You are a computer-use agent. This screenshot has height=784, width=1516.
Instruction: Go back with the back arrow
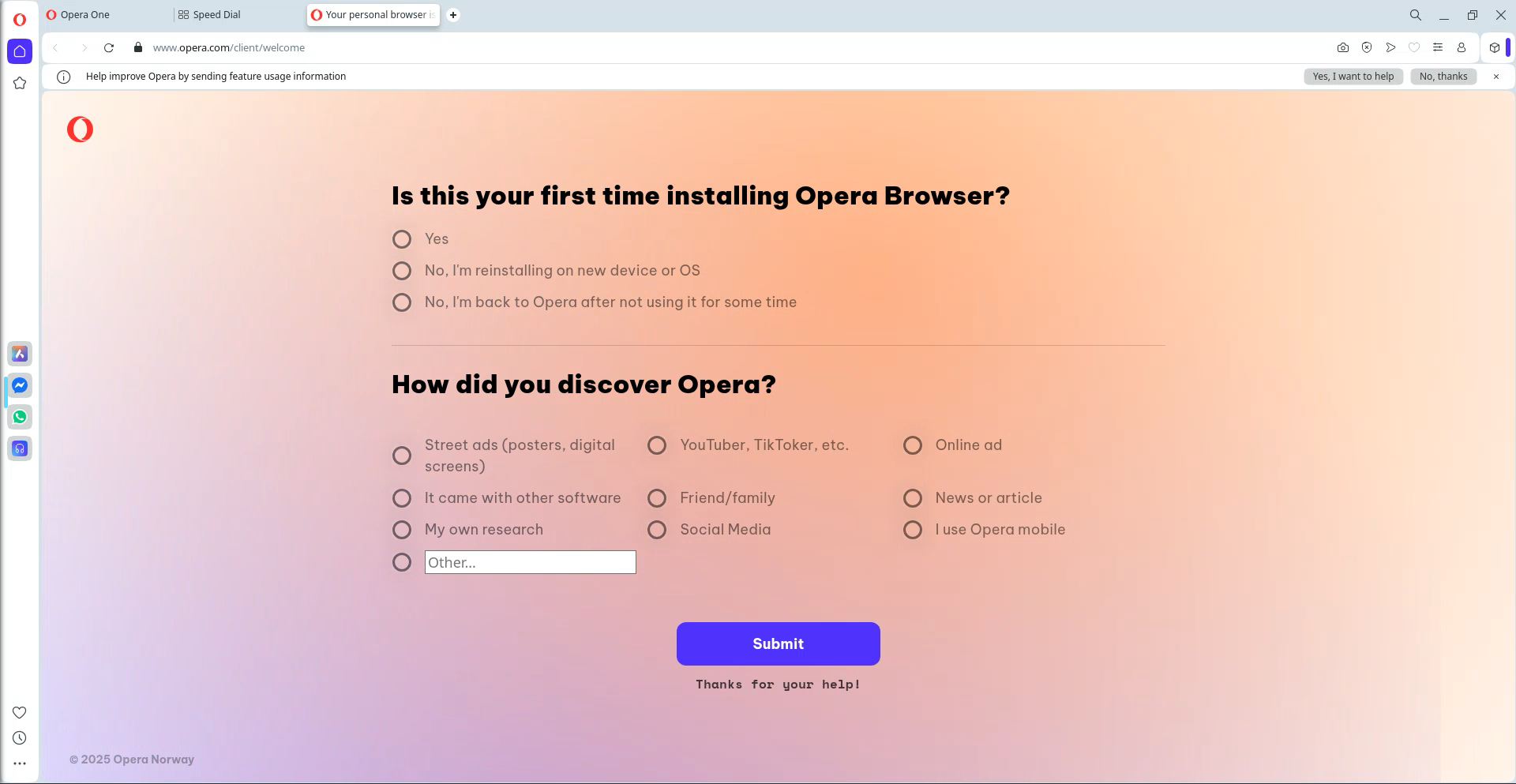pos(56,47)
